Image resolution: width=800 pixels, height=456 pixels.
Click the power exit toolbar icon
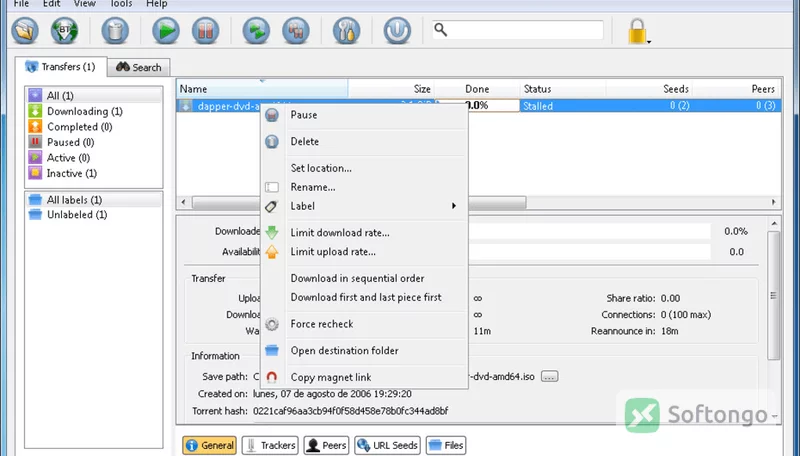coord(397,31)
